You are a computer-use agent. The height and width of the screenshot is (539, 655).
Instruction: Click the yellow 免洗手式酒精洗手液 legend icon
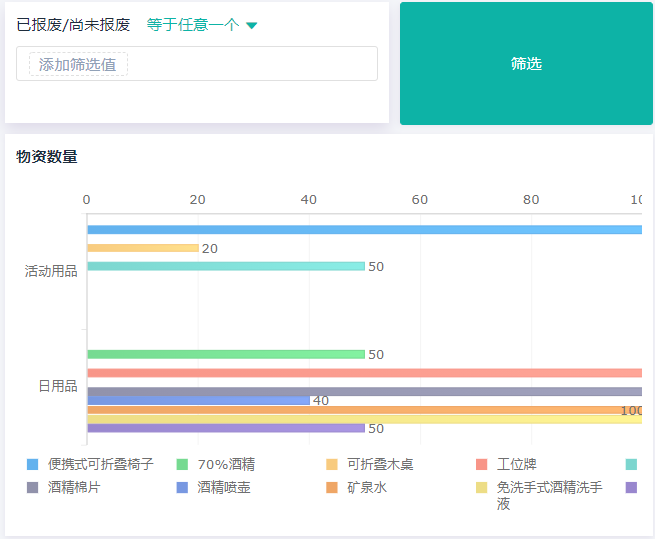482,488
